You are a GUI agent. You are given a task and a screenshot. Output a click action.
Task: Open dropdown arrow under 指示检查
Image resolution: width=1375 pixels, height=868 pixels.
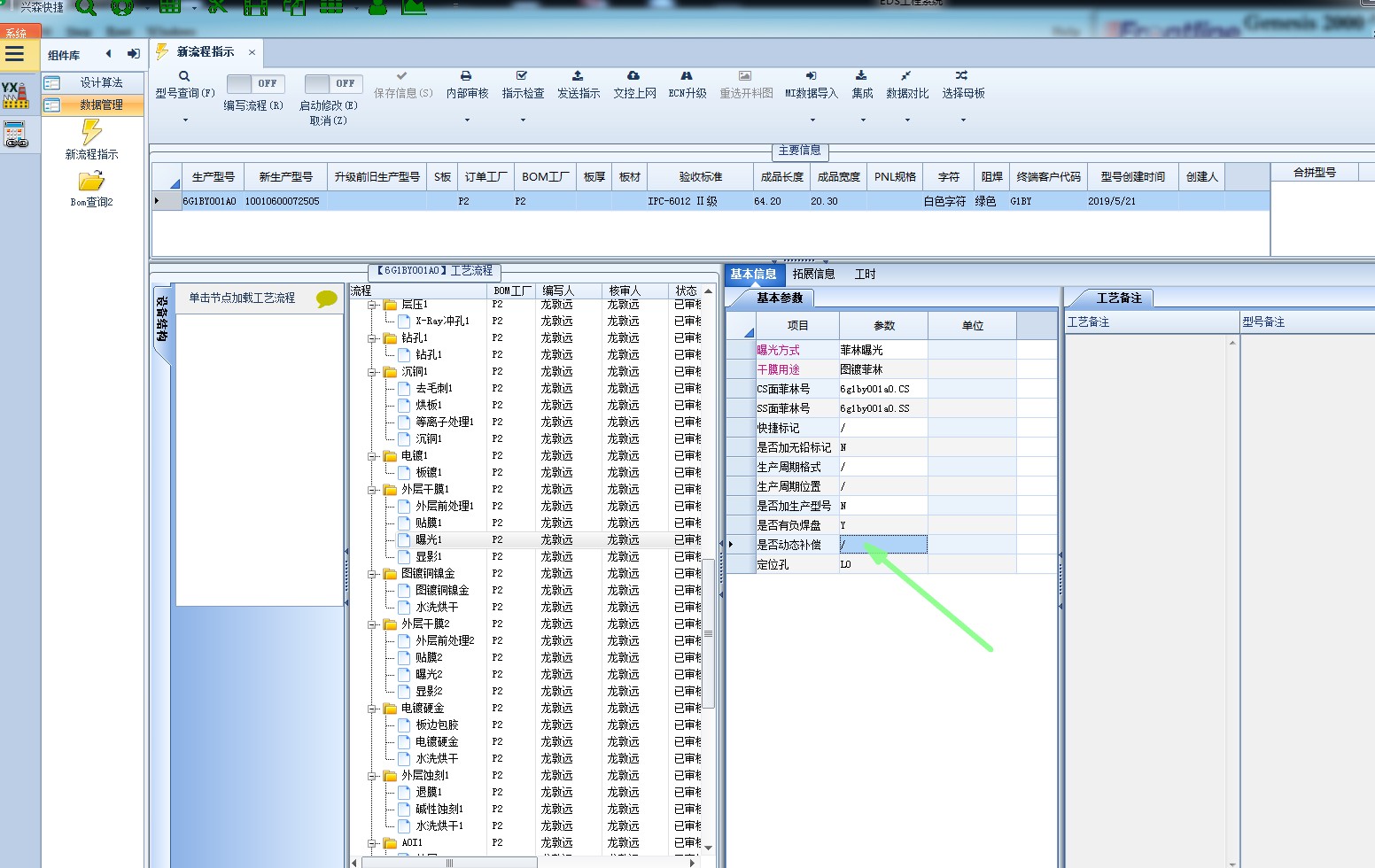tap(523, 120)
